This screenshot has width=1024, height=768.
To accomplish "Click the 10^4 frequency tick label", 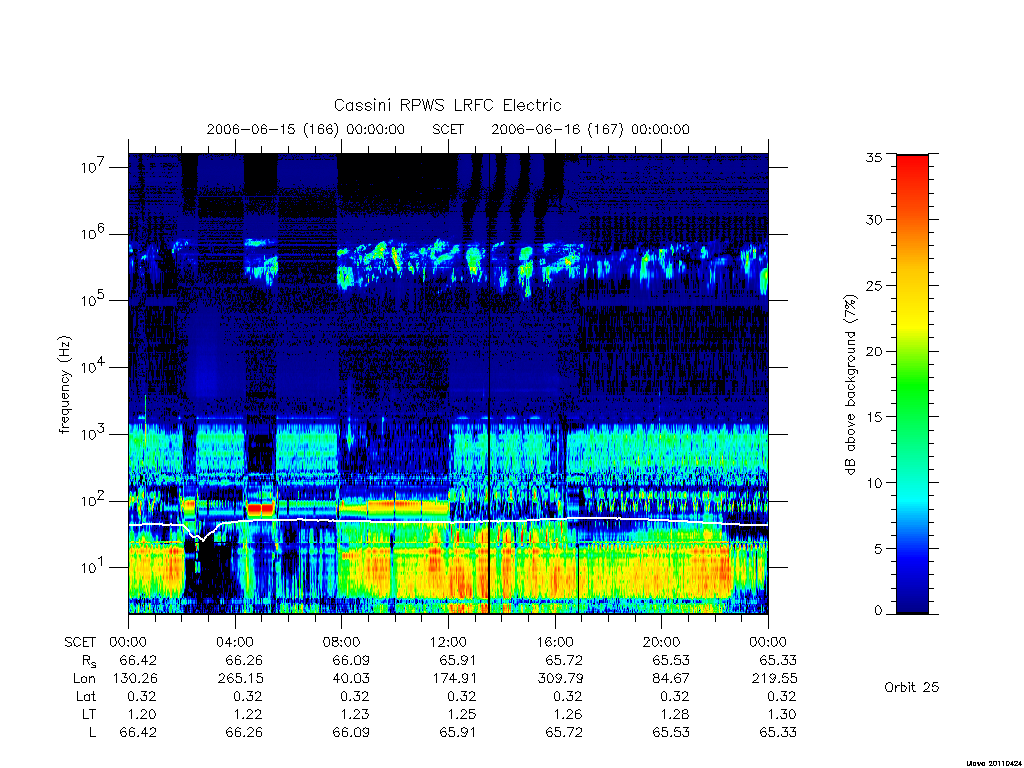I will [94, 367].
